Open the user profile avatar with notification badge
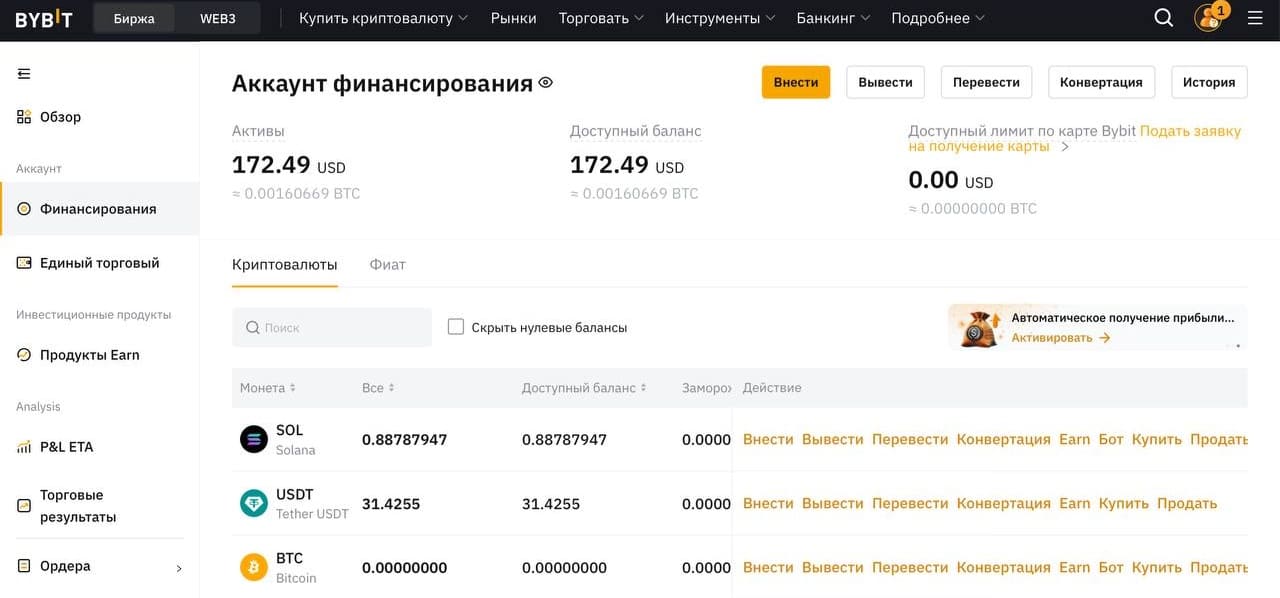 1209,17
